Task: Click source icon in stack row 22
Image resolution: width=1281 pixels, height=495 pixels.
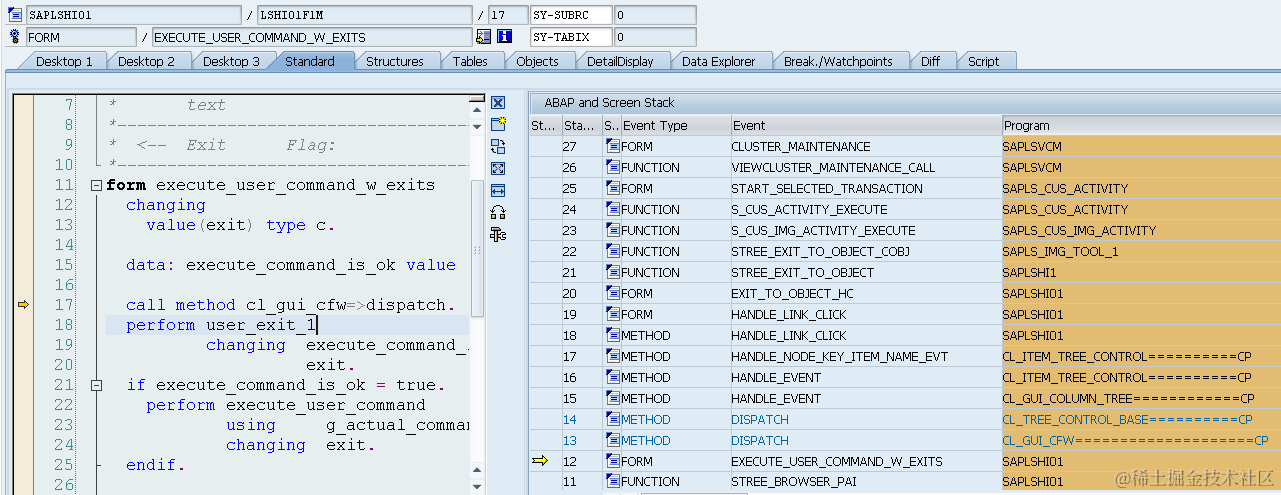Action: 613,251
